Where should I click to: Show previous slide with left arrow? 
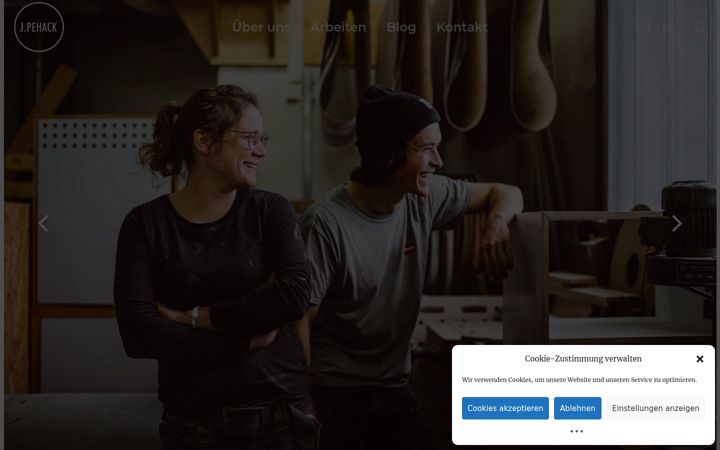point(43,224)
